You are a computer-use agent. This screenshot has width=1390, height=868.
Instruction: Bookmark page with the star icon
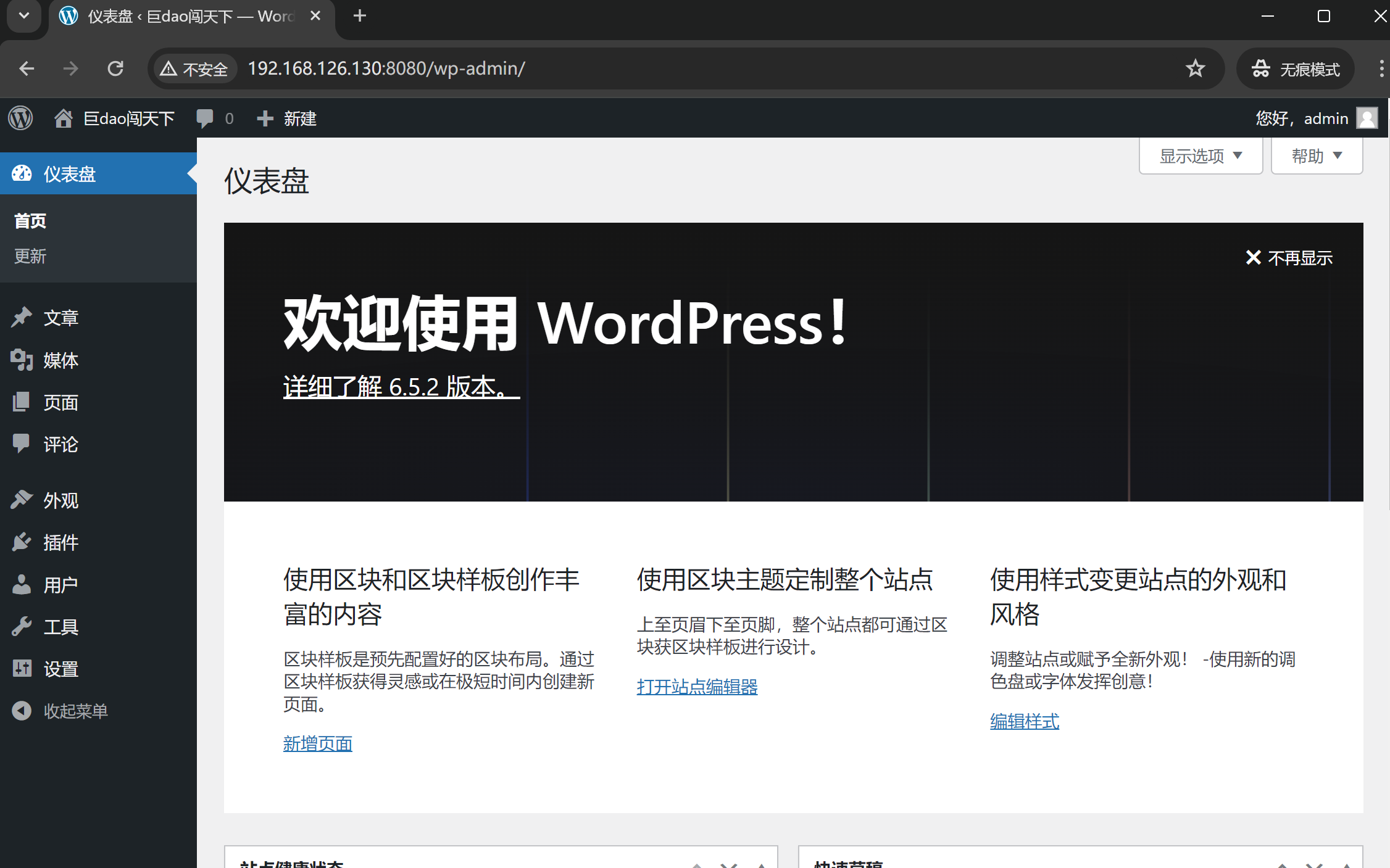(1195, 68)
